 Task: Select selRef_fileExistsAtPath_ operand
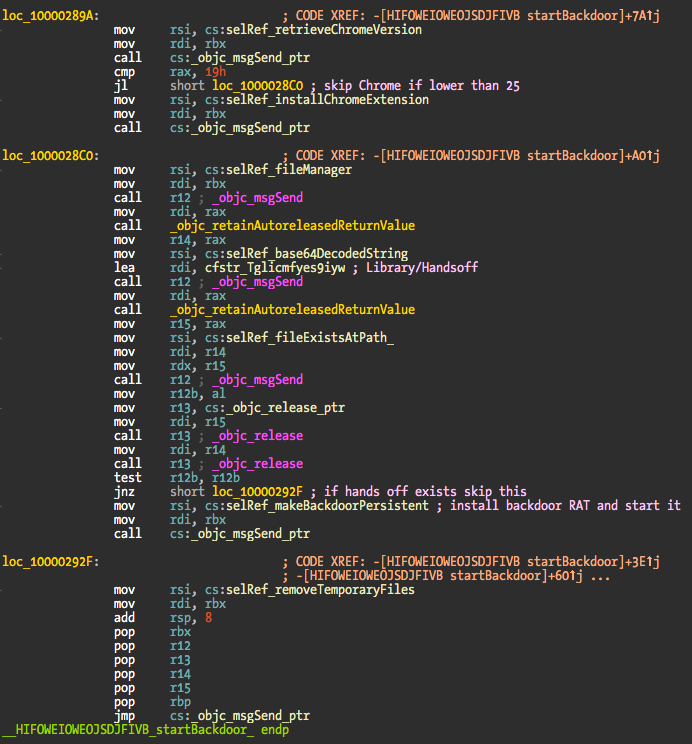(310, 338)
